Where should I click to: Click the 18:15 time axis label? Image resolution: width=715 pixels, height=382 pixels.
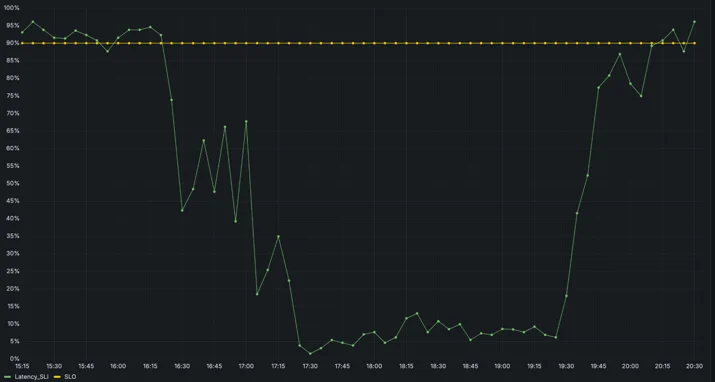tap(406, 366)
